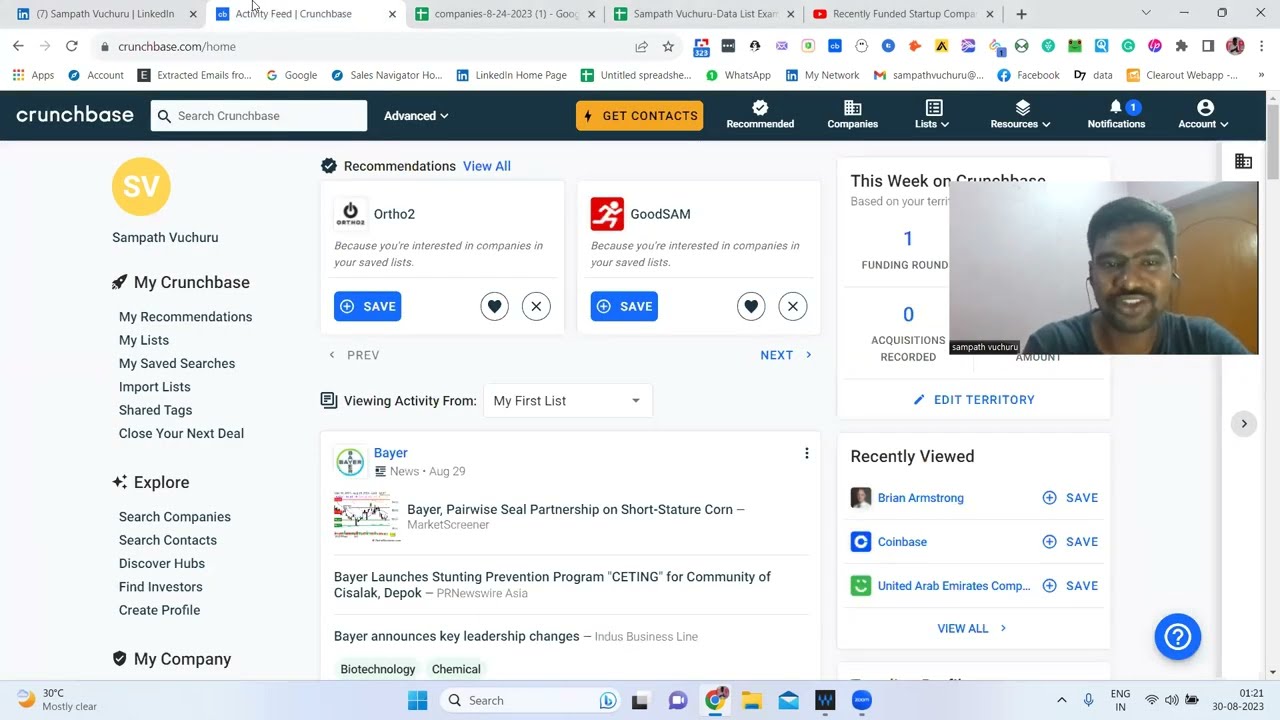Expand the Resources menu in navbar

pos(1021,114)
